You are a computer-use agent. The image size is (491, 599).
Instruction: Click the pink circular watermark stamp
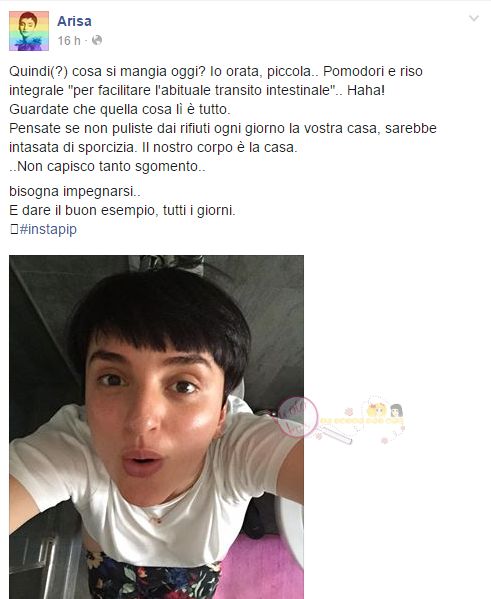click(x=298, y=417)
